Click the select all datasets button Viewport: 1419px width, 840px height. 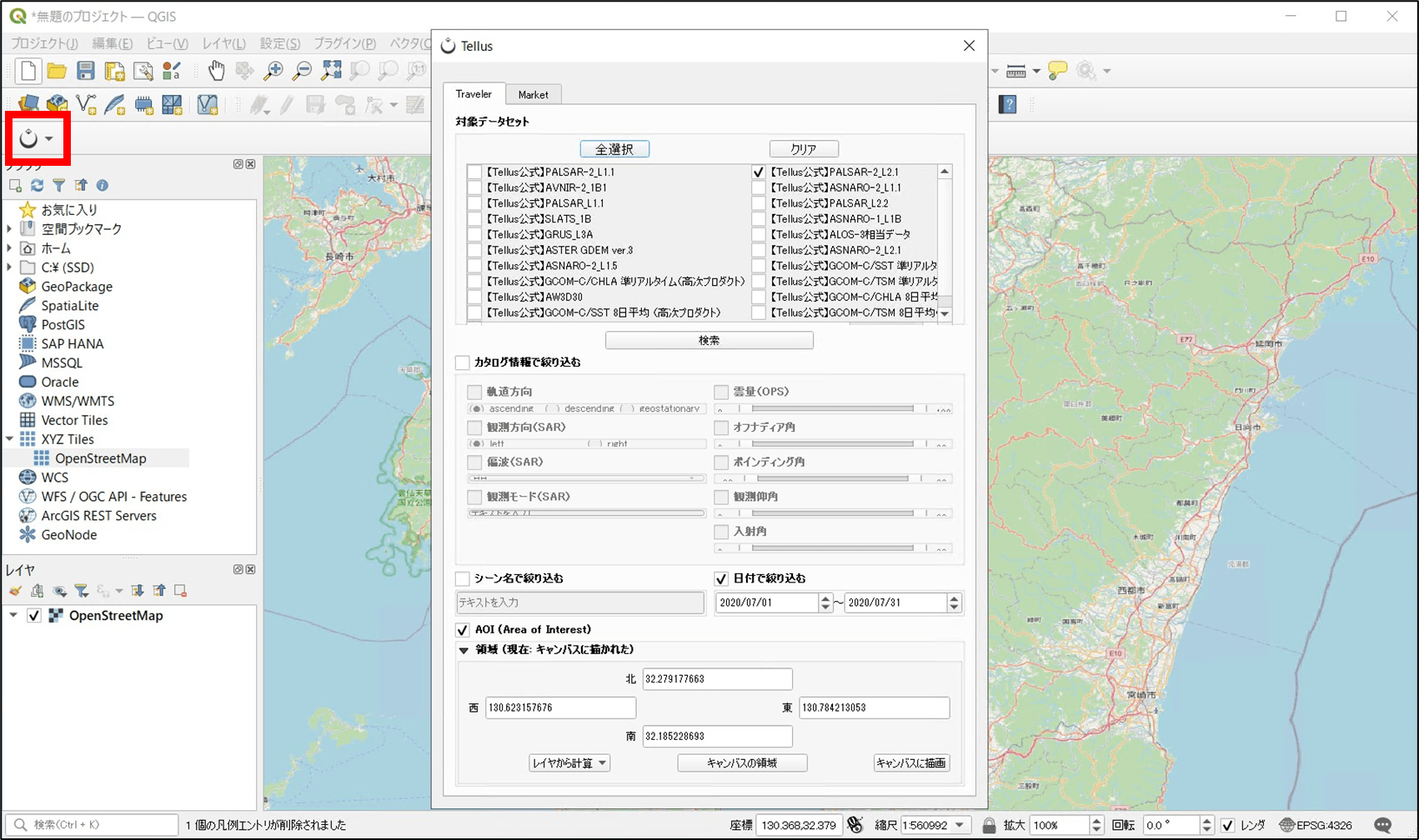[x=614, y=149]
